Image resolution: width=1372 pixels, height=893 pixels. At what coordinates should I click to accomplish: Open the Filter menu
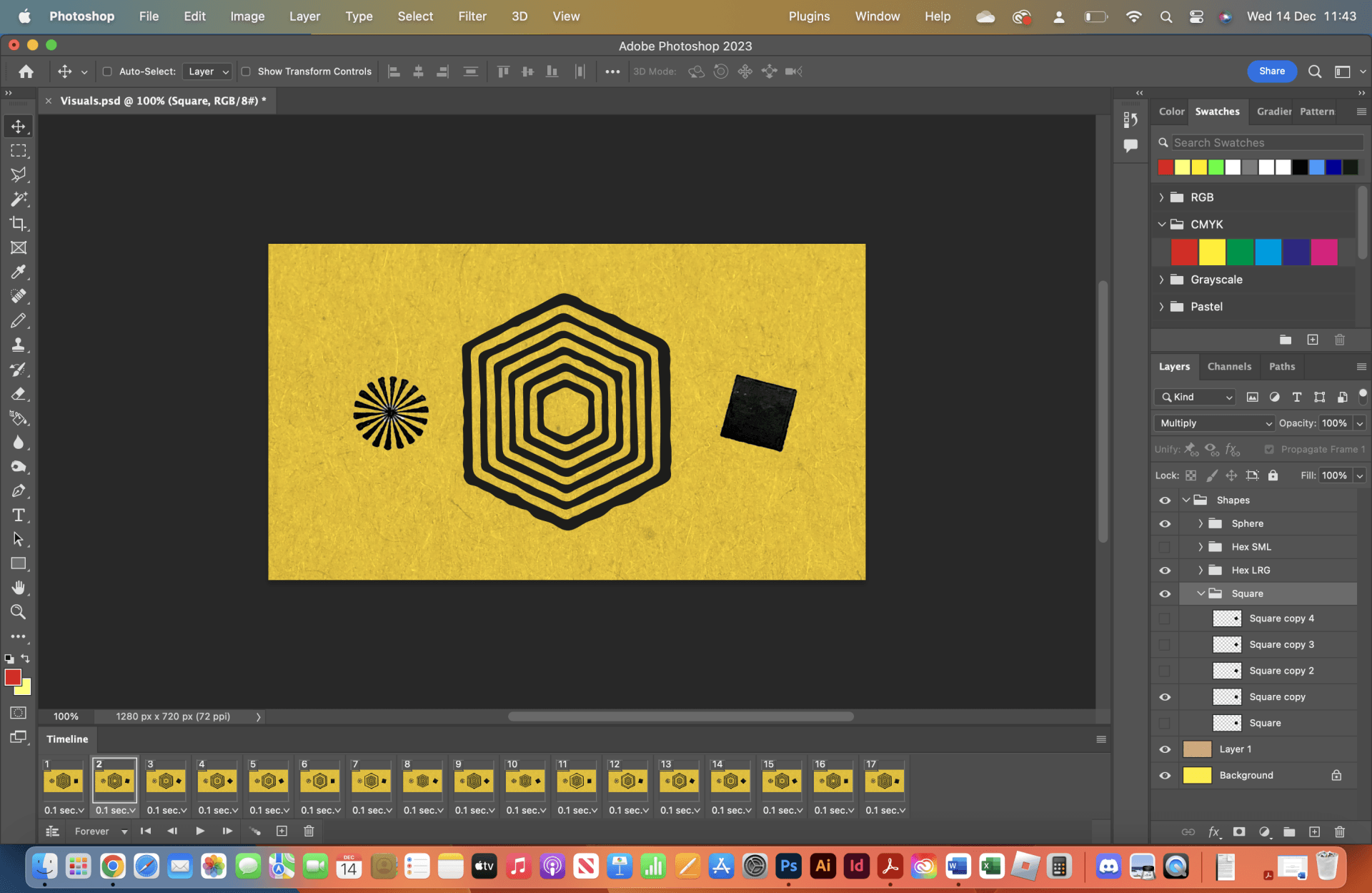(472, 16)
